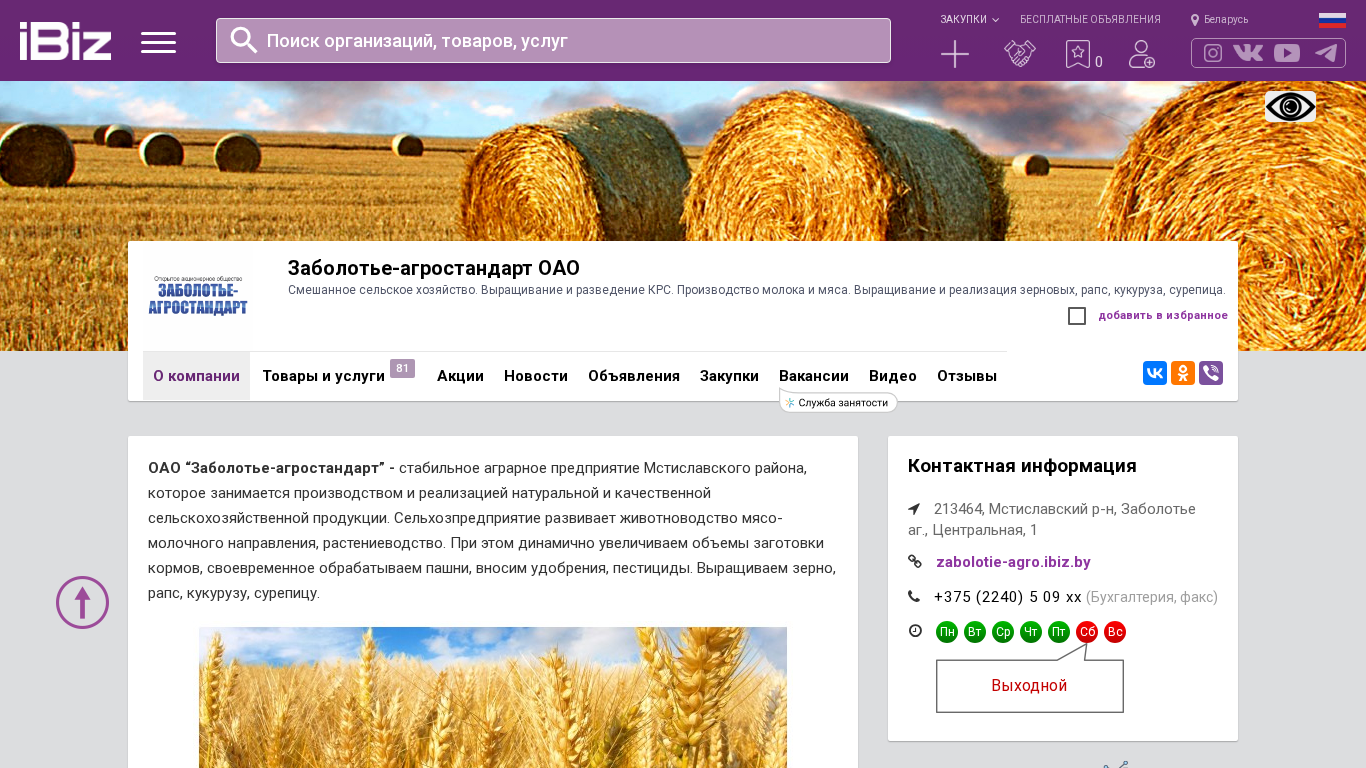Share page via Odnoklassniki button
Viewport: 1366px width, 768px height.
[x=1183, y=373]
